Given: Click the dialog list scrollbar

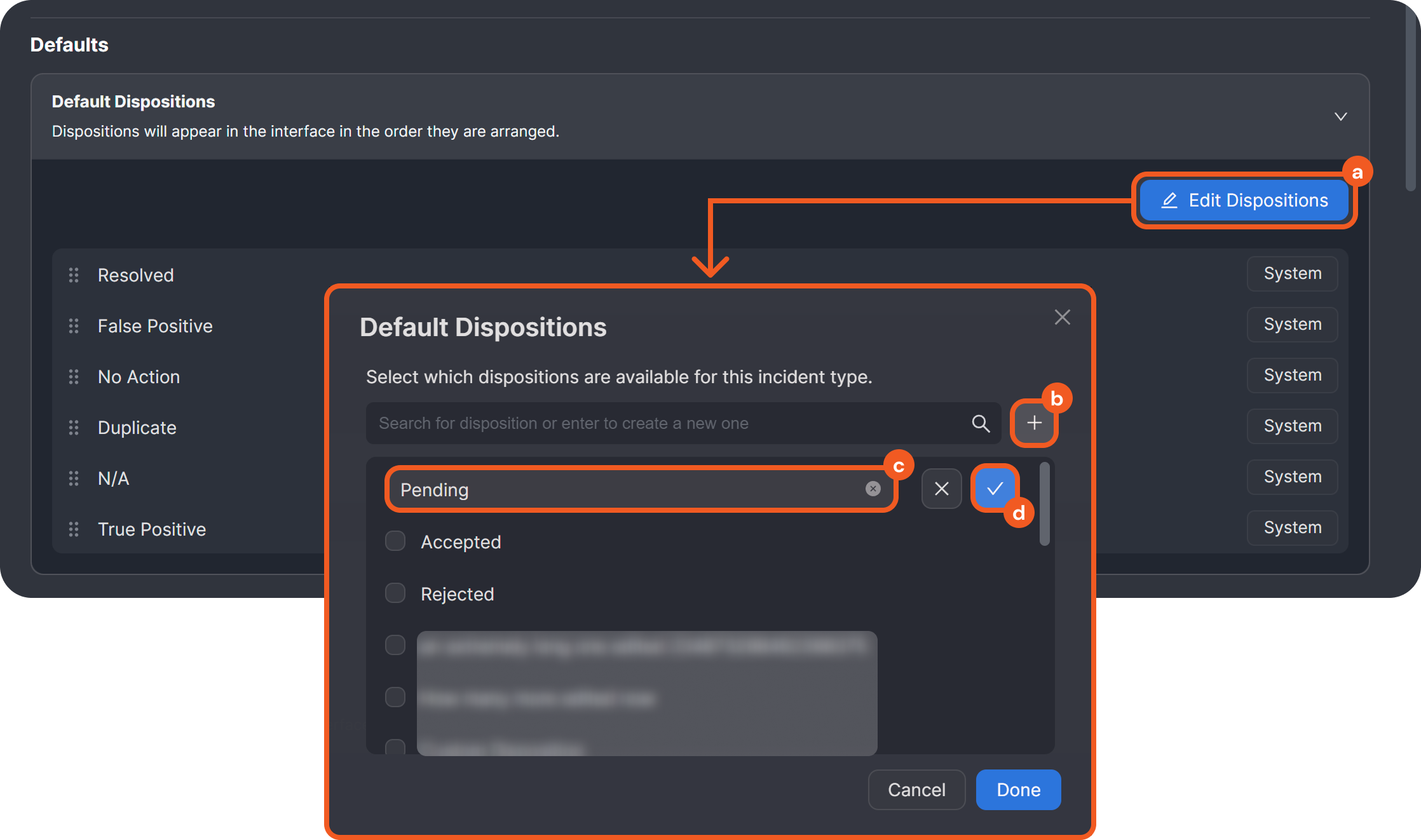Looking at the screenshot, I should coord(1044,505).
